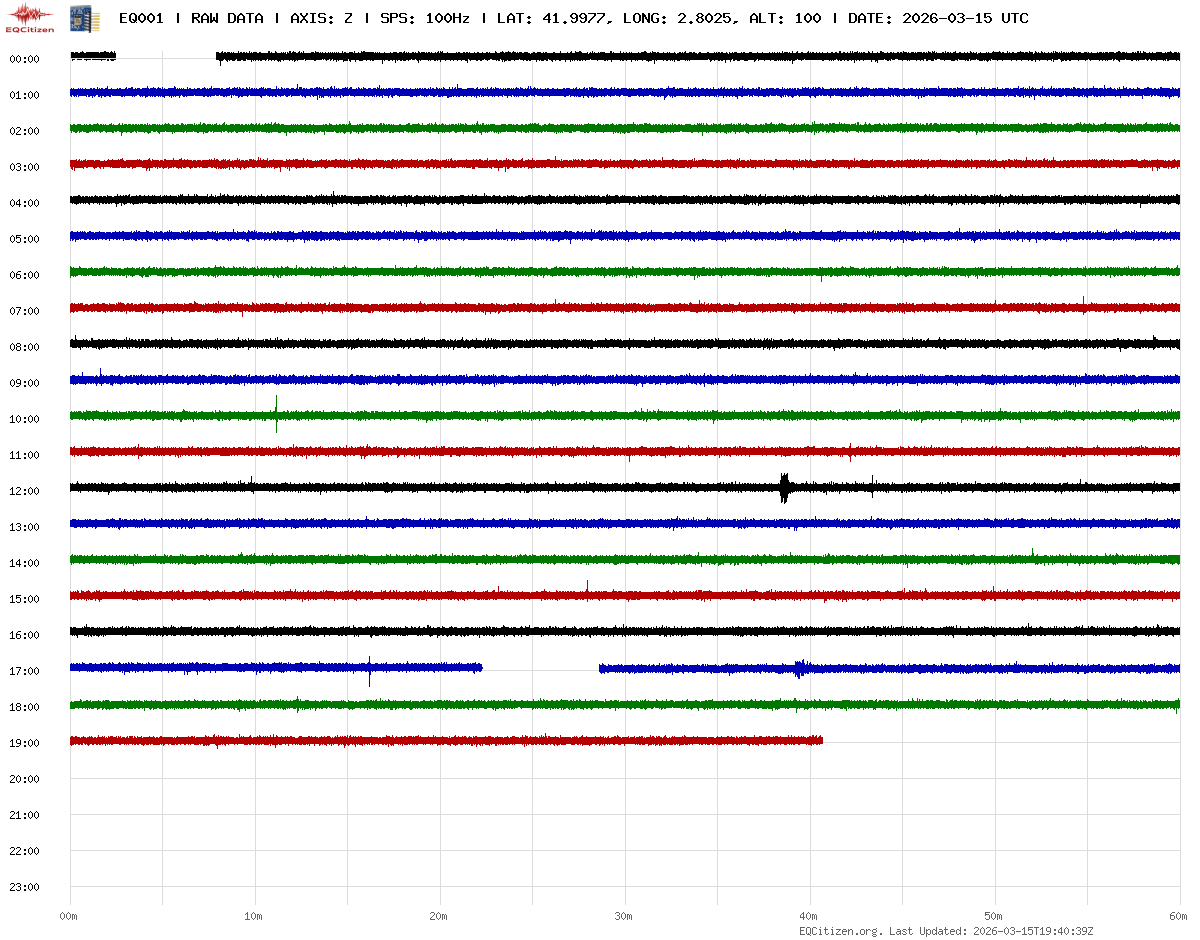1200x940 pixels.
Task: Click the data gap in the 17:00 blue trace
Action: tap(540, 667)
